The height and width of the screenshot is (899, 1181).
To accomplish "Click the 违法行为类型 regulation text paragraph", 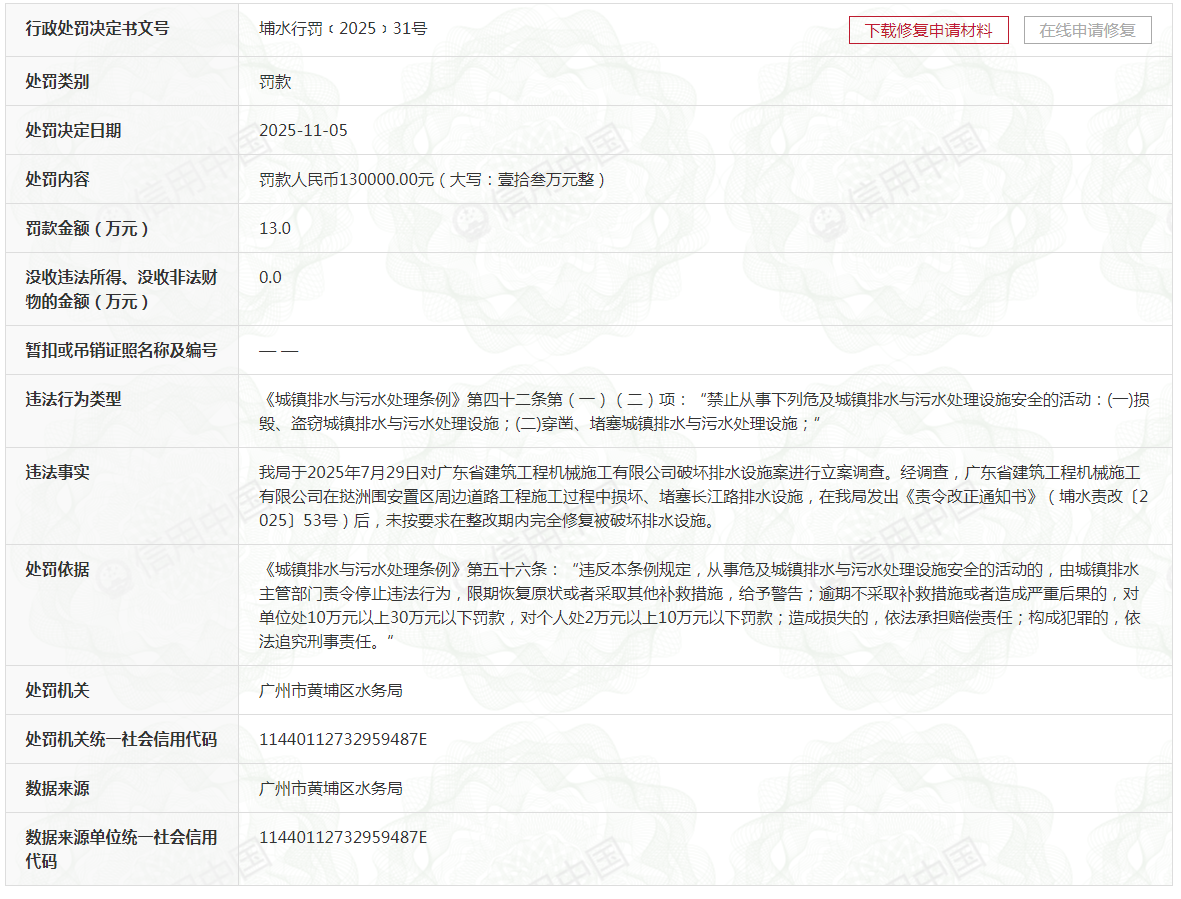I will click(704, 411).
